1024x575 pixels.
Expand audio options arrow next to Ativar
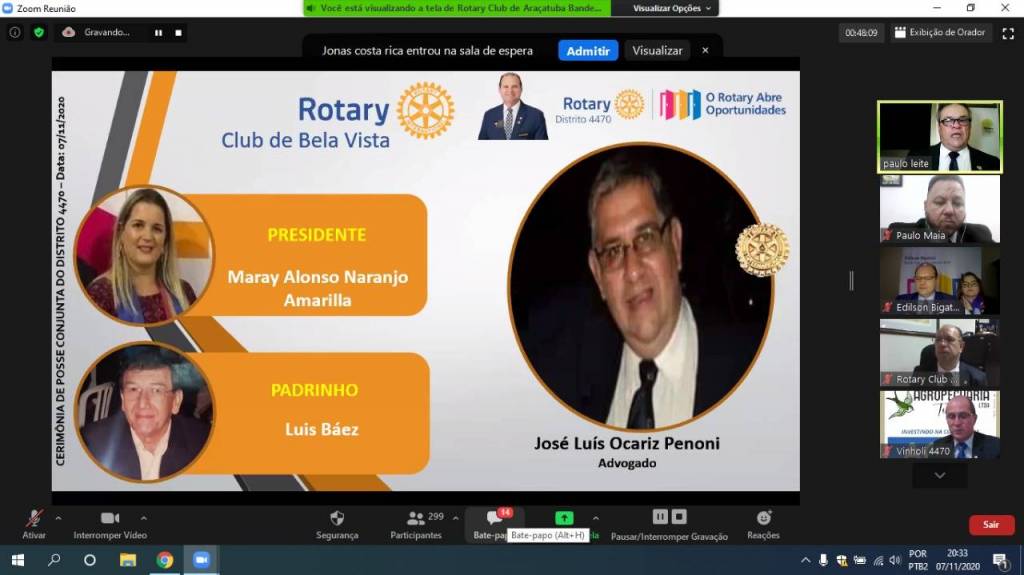[x=58, y=518]
